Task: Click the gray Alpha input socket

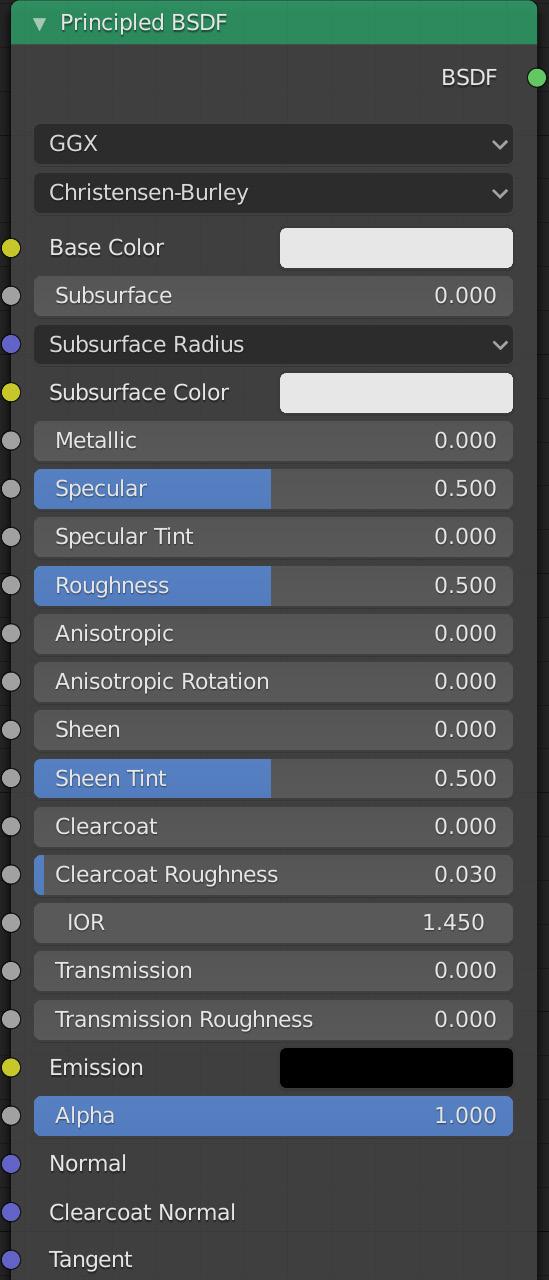Action: 11,1116
